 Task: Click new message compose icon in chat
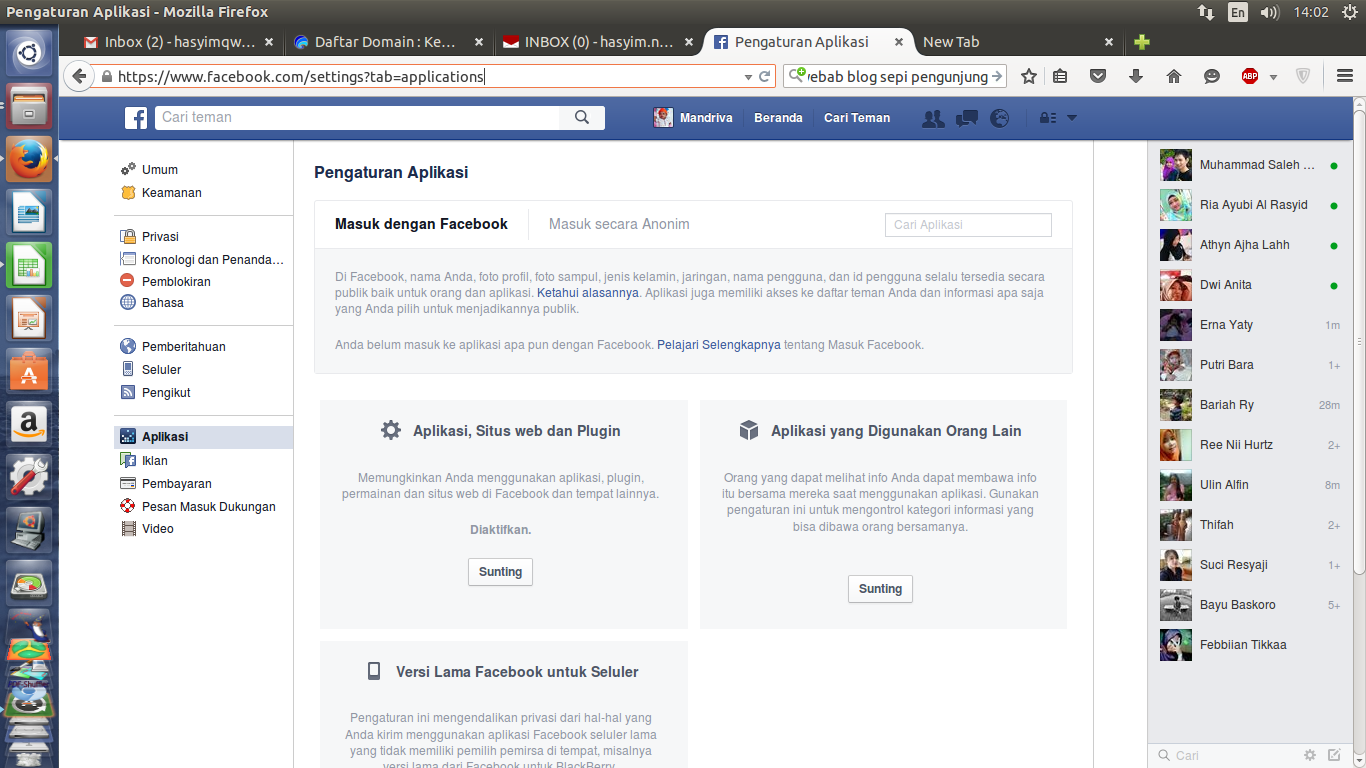[1333, 755]
